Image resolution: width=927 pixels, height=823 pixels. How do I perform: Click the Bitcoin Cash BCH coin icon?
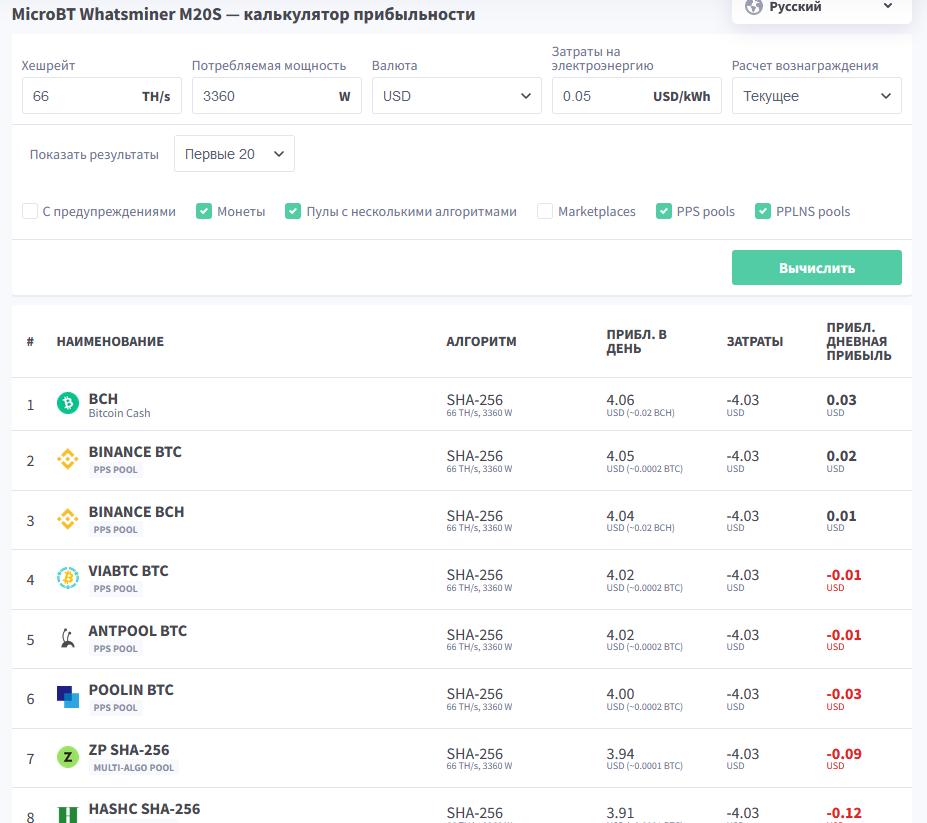point(67,403)
